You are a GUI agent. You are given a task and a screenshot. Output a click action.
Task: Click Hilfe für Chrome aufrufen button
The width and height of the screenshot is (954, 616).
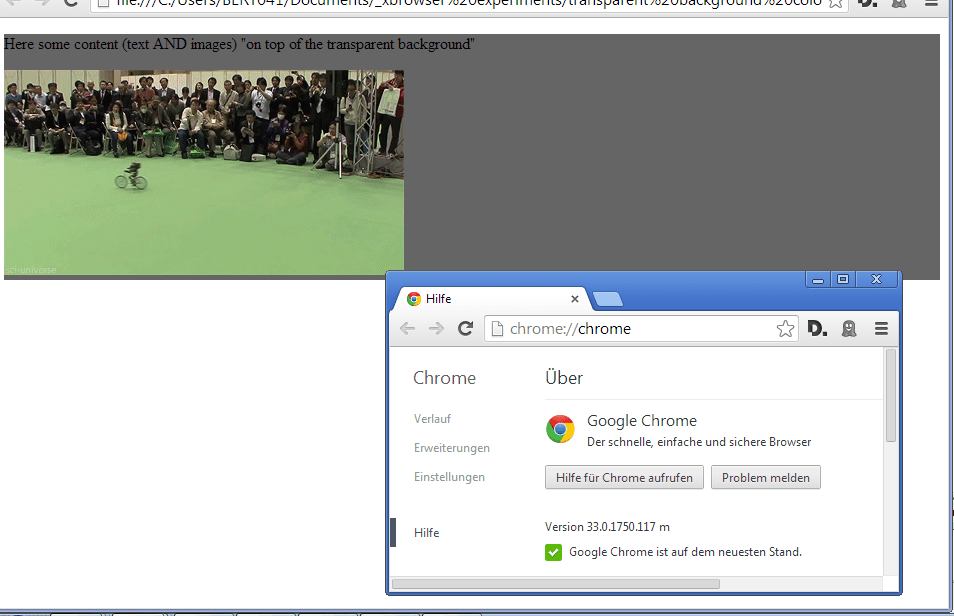[624, 478]
